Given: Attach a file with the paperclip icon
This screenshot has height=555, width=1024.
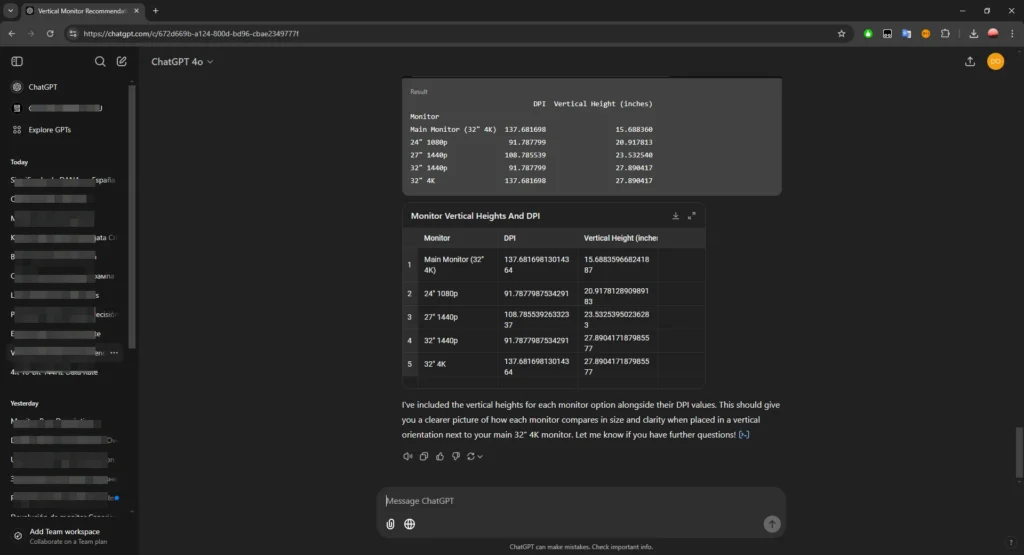Looking at the screenshot, I should click(390, 524).
